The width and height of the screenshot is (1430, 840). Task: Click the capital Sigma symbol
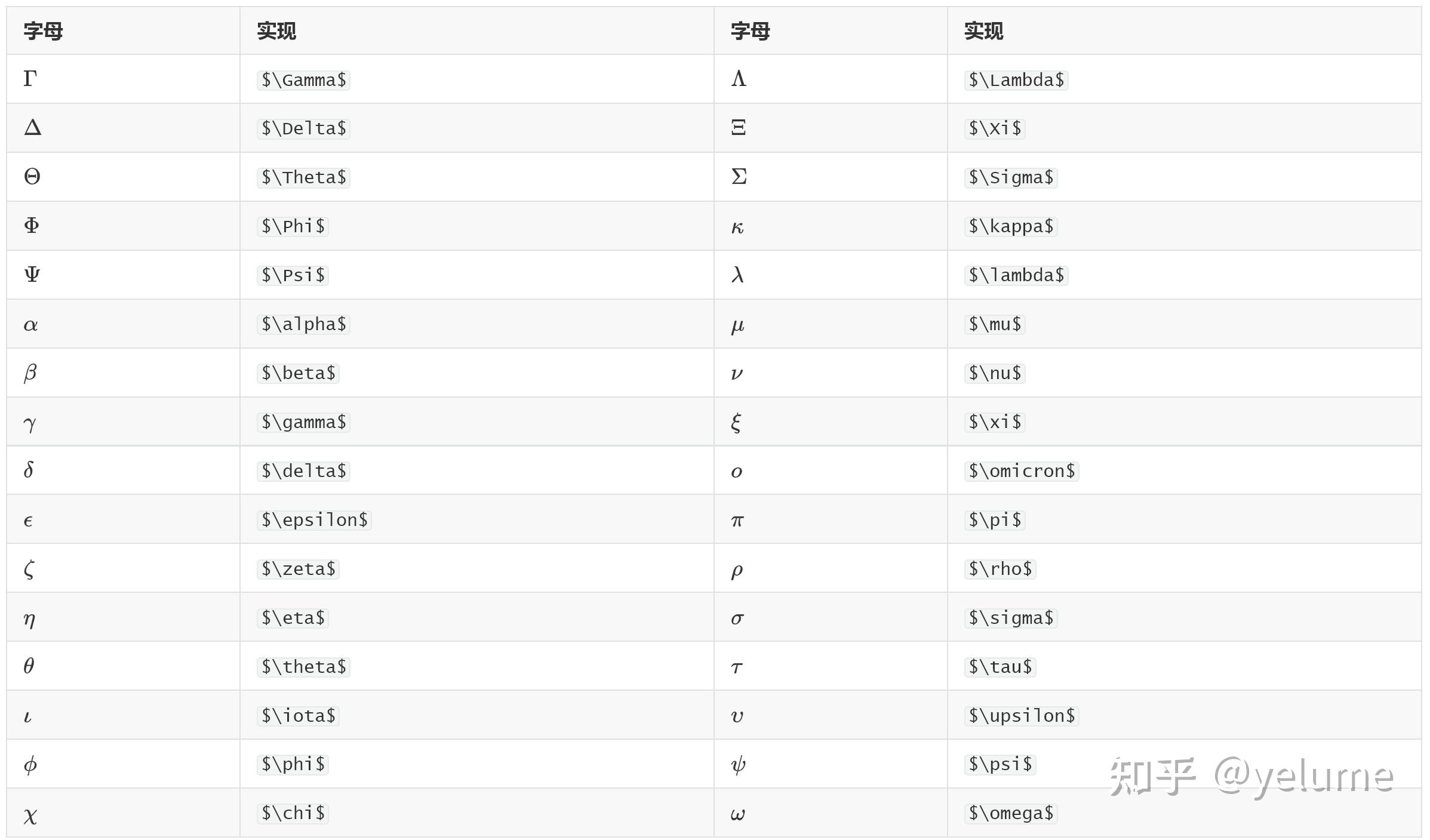[x=739, y=177]
